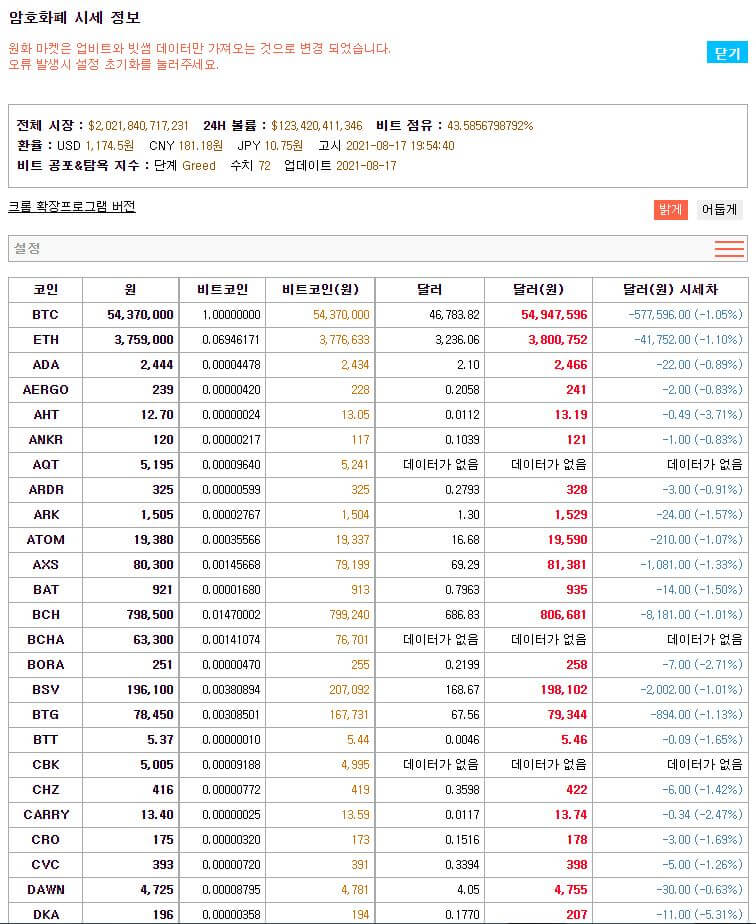Click the 원 column header
The height and width of the screenshot is (924, 756).
click(x=130, y=289)
